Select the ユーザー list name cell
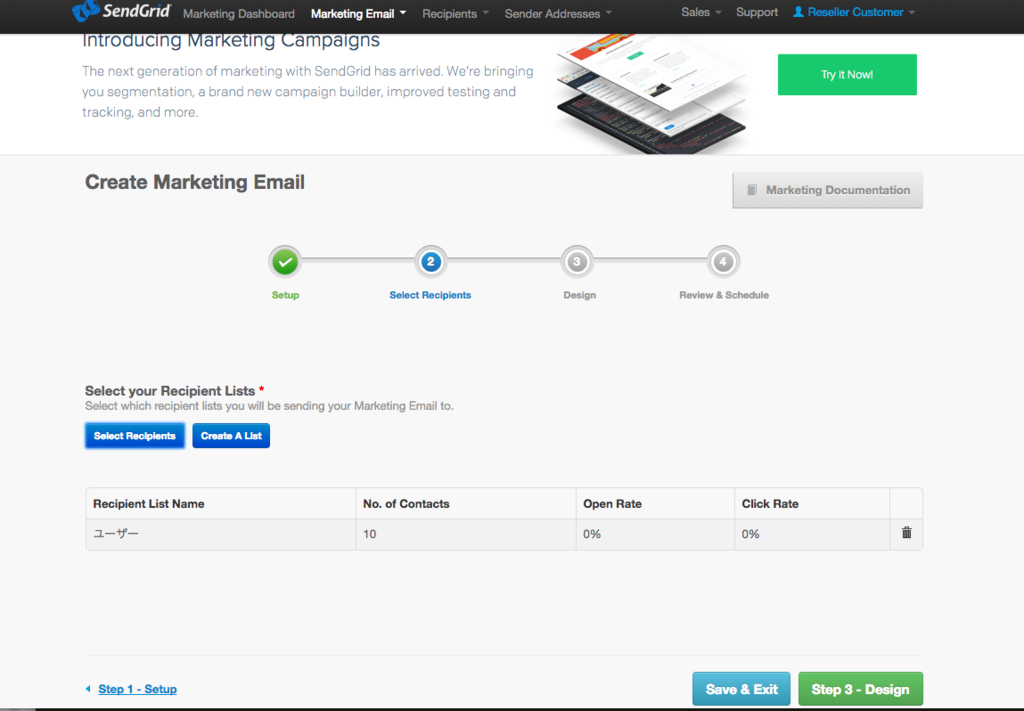1024x711 pixels. [x=221, y=534]
